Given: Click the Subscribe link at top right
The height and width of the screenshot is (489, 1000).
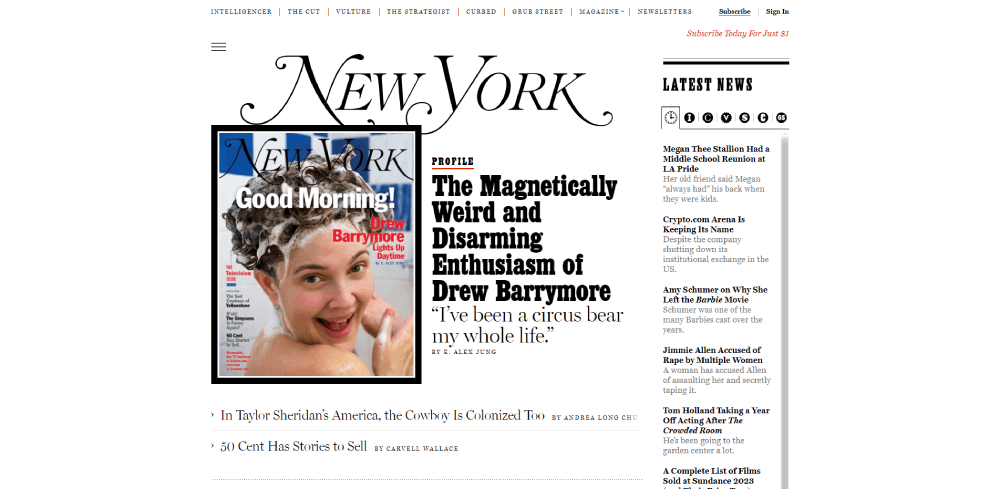Looking at the screenshot, I should (x=735, y=11).
